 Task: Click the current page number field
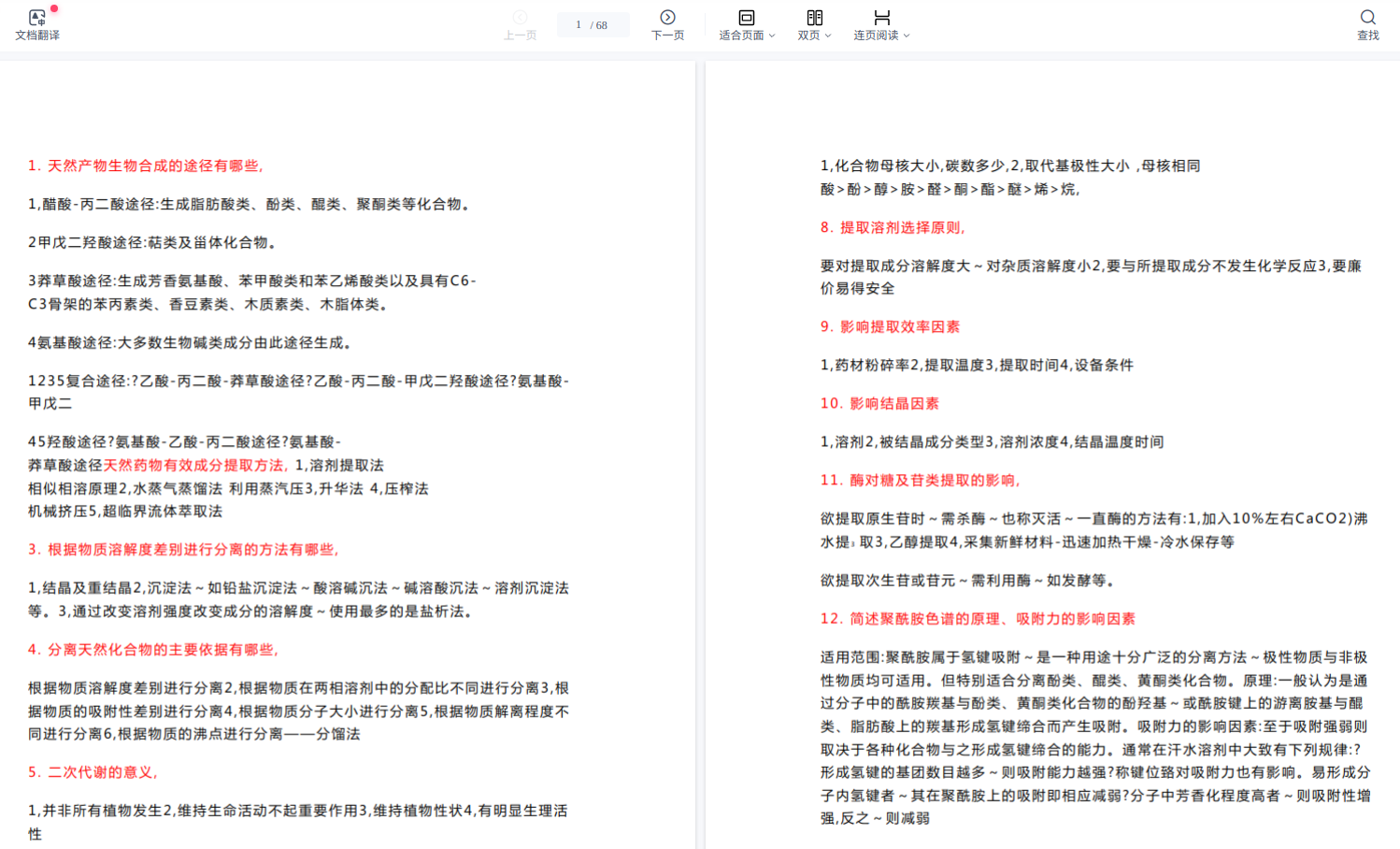[579, 24]
